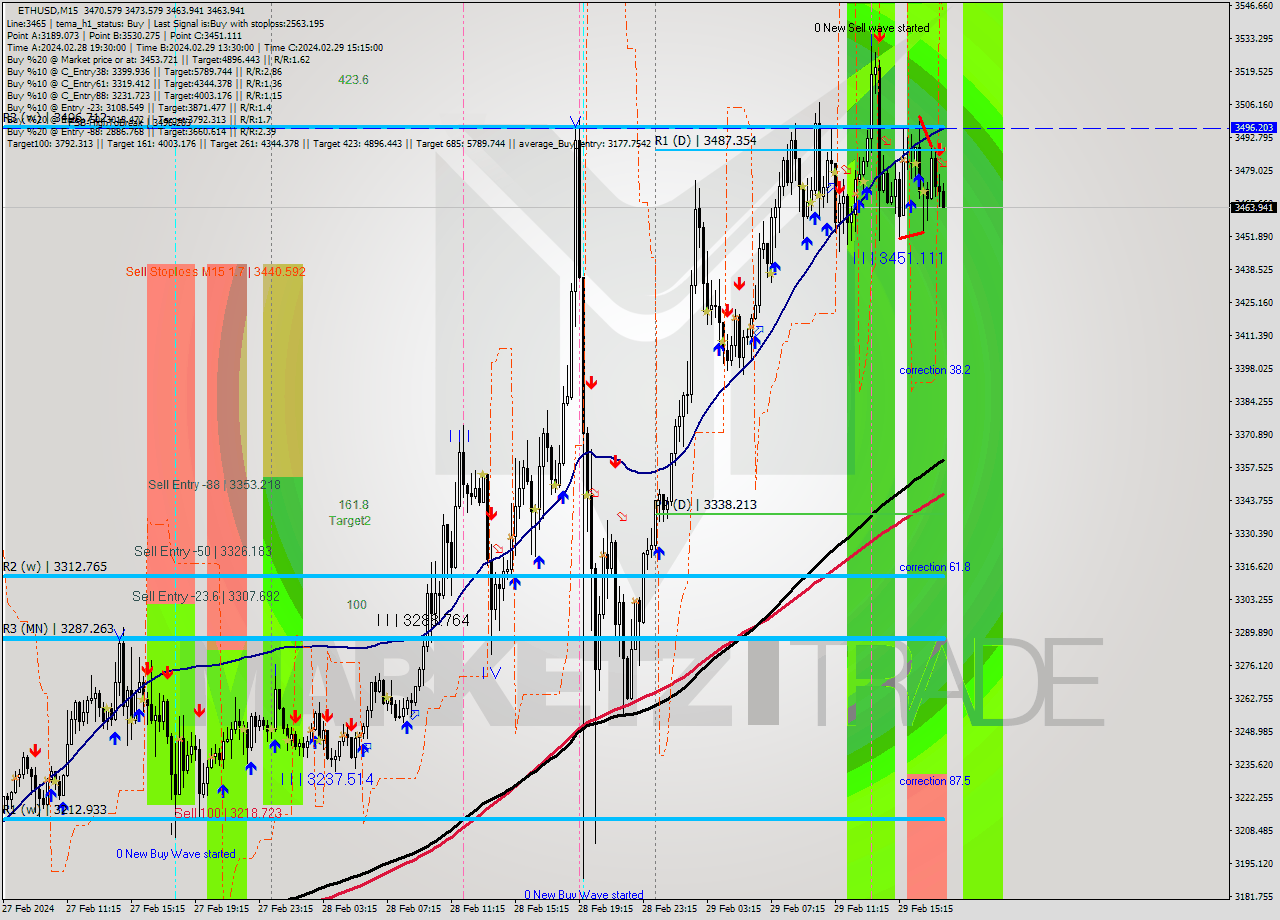Screen dimensions: 1280x920
Task: Click the 'Sell Entry -88 | 3353.218' label
Action: [x=214, y=484]
